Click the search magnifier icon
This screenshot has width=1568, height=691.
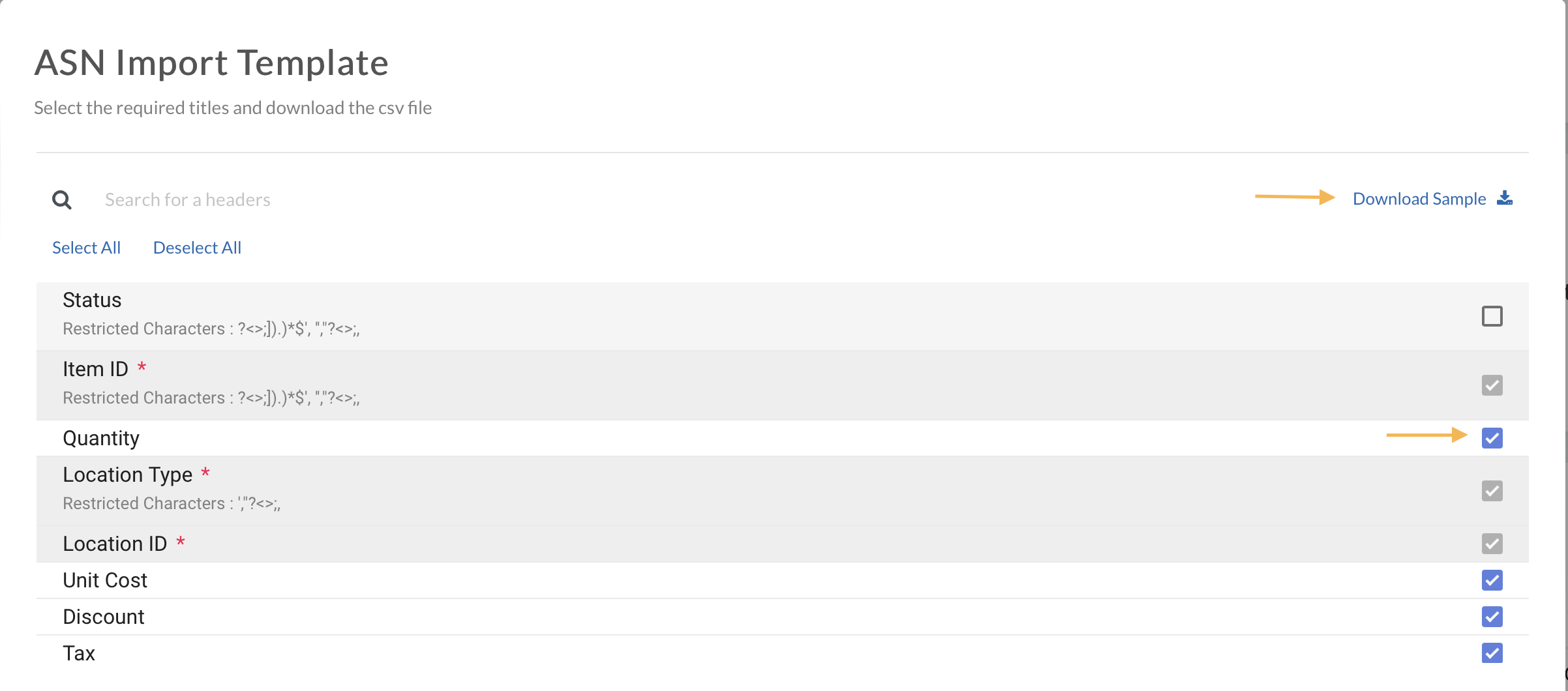pyautogui.click(x=62, y=199)
